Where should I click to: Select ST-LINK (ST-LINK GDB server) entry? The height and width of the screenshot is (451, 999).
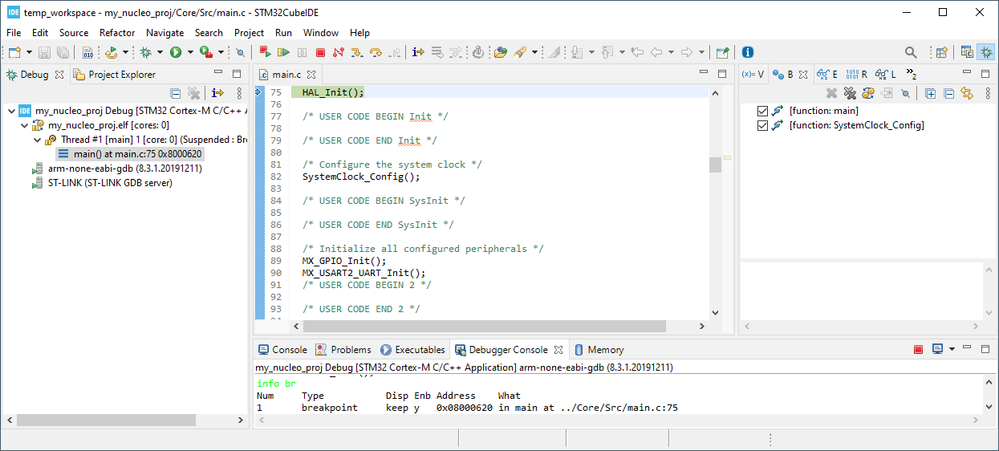click(102, 183)
